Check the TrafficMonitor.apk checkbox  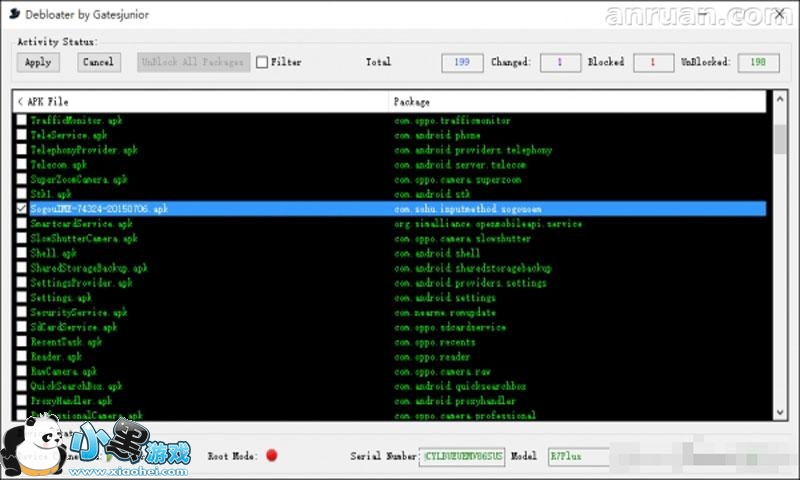pyautogui.click(x=22, y=121)
